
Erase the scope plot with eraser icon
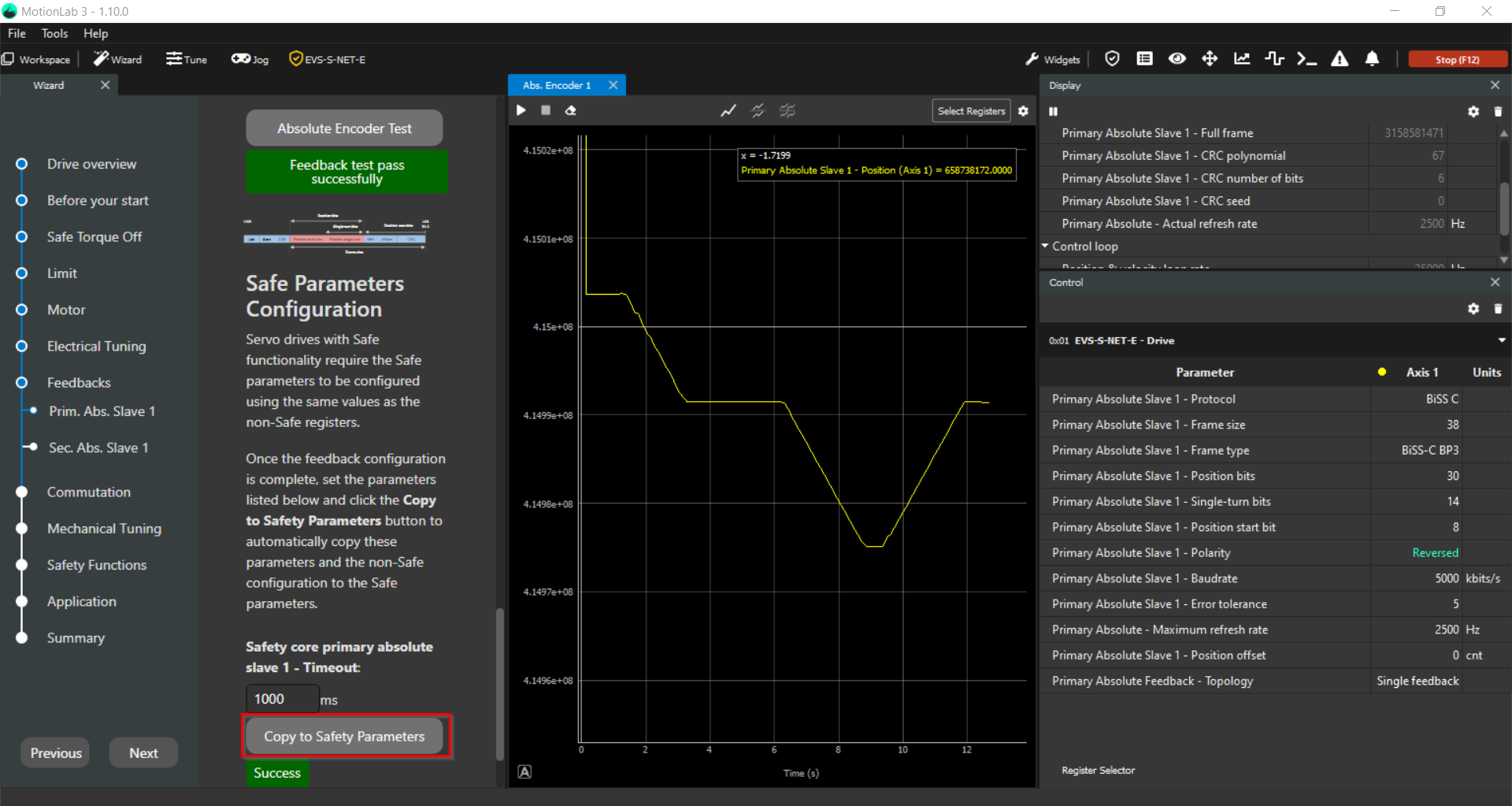[x=571, y=111]
